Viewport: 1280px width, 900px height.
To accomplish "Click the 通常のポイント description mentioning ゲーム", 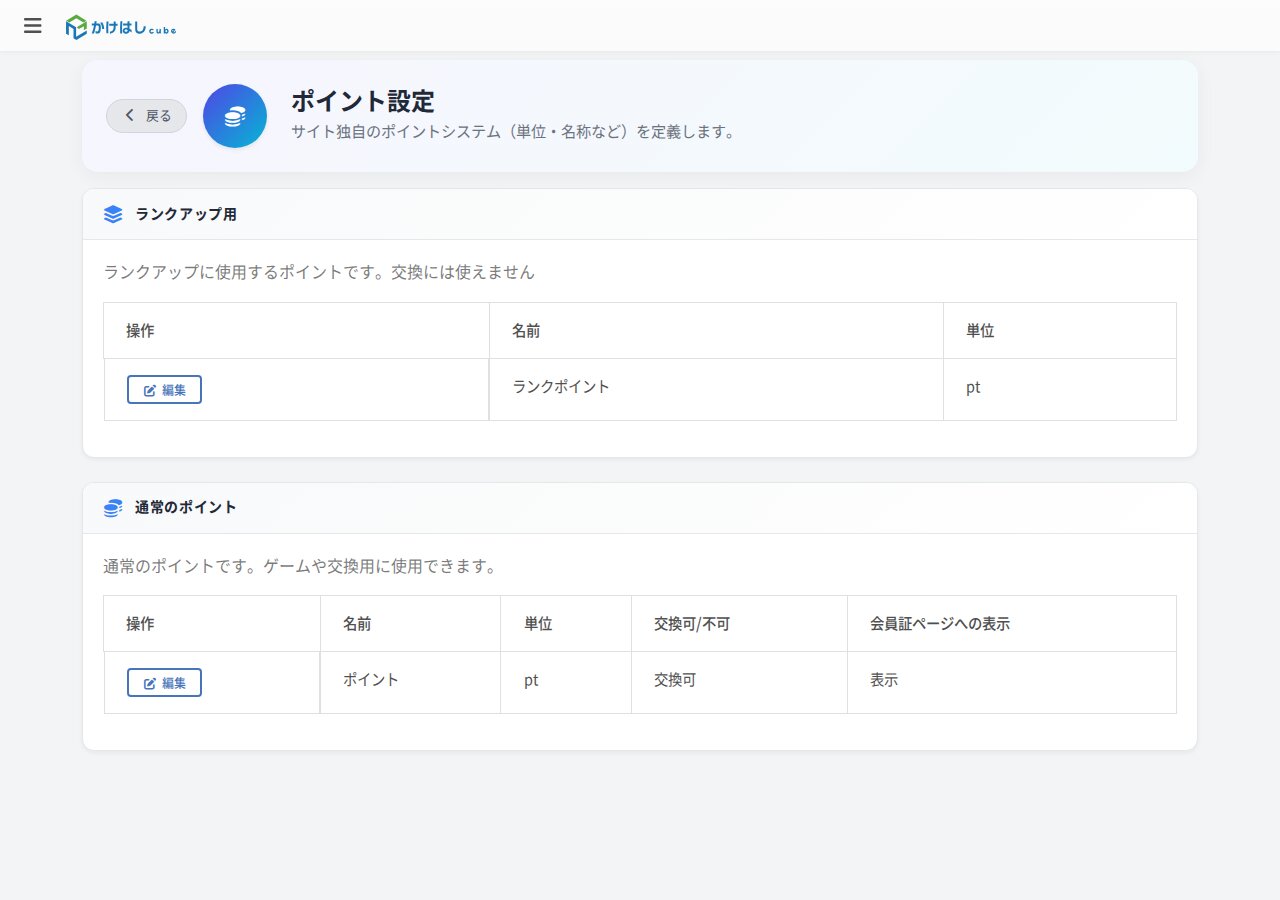I will (x=300, y=566).
